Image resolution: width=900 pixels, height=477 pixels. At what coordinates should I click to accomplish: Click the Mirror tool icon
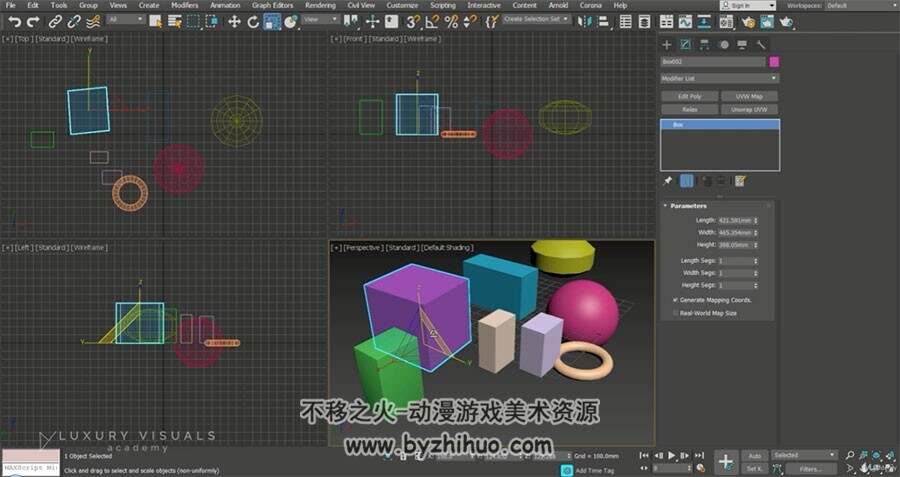(584, 22)
